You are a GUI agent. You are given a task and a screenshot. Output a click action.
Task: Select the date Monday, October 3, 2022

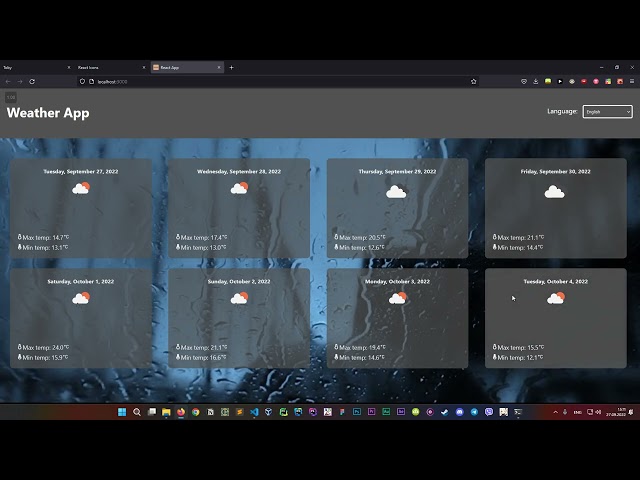point(397,281)
